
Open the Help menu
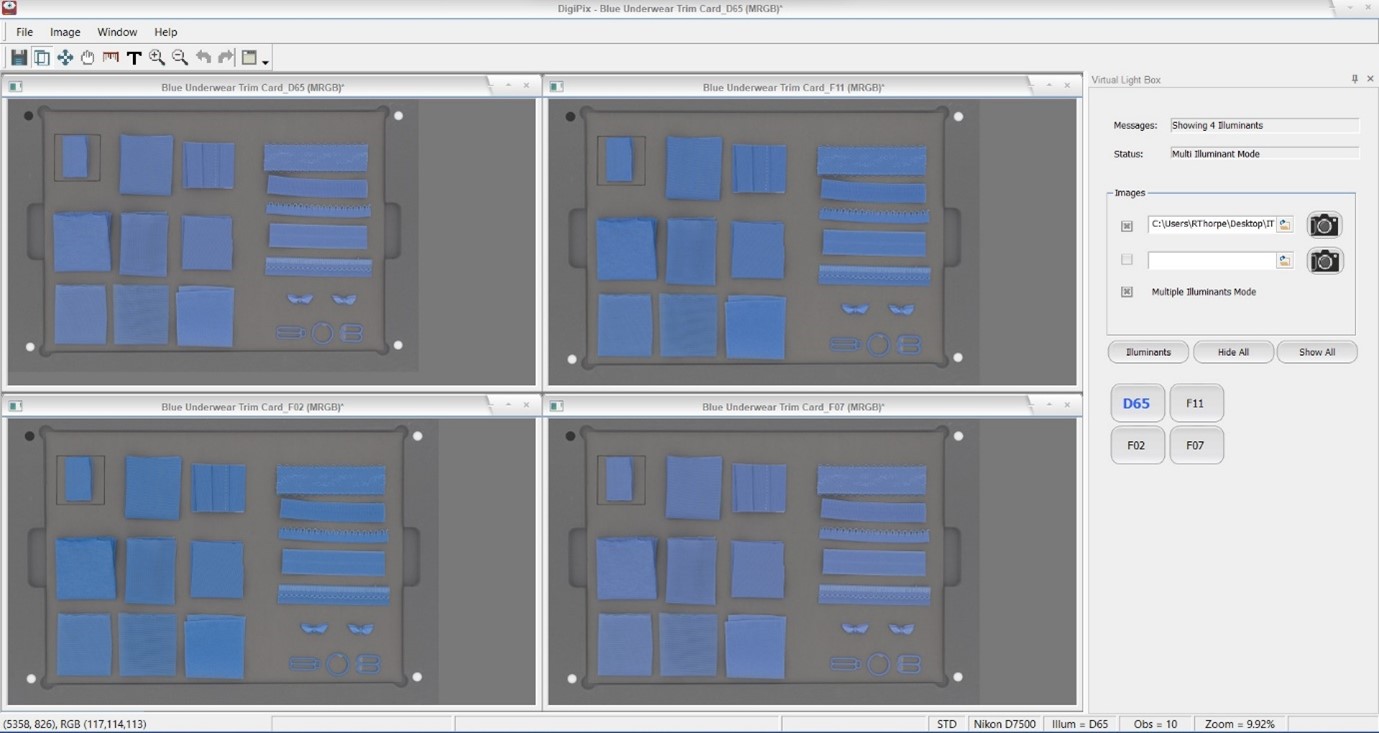(166, 32)
